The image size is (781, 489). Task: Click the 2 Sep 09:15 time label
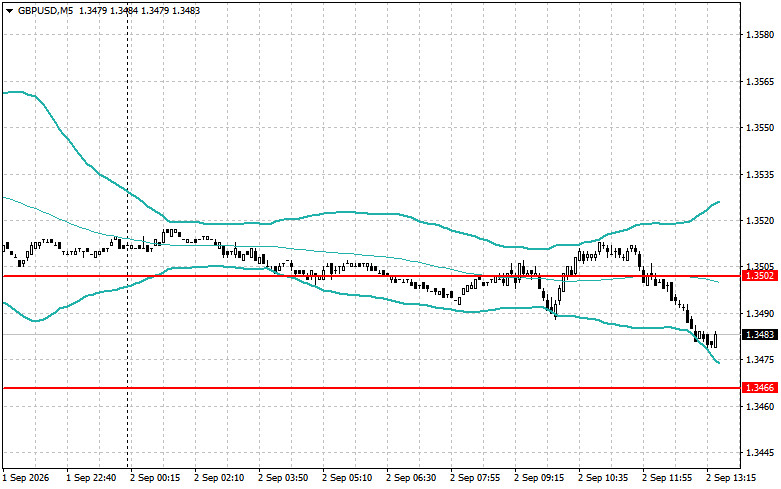[x=539, y=478]
